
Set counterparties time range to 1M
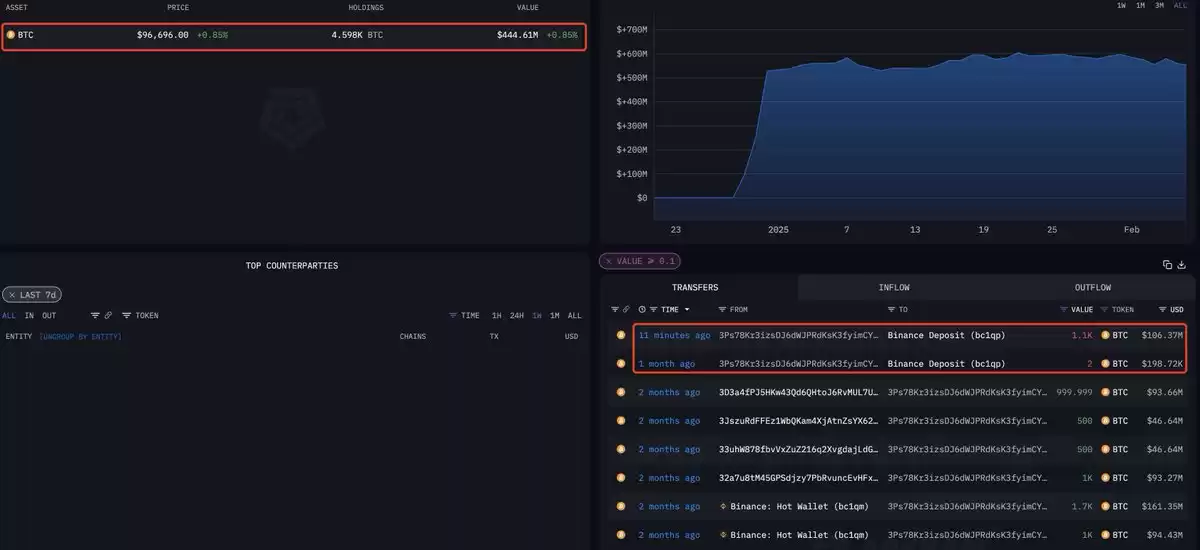554,316
